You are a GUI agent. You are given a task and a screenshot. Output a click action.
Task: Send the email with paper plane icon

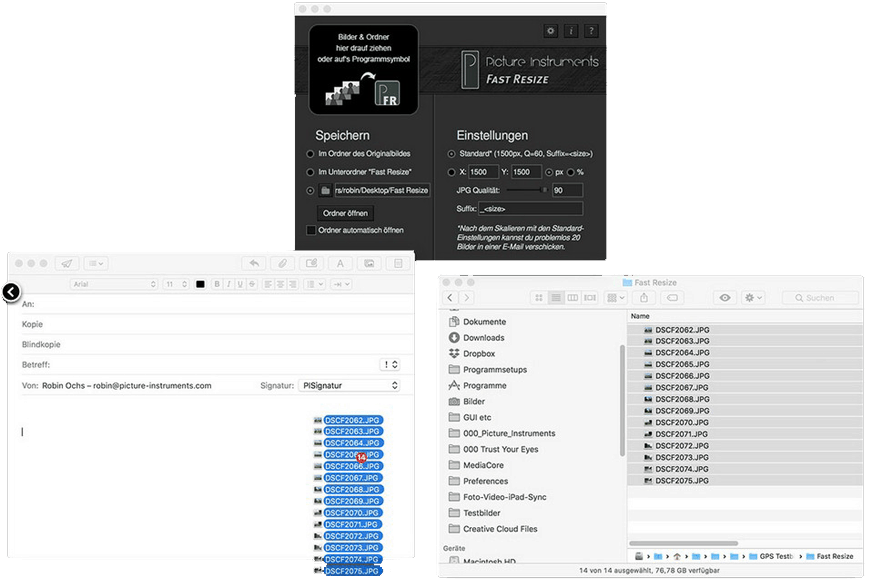click(x=67, y=263)
